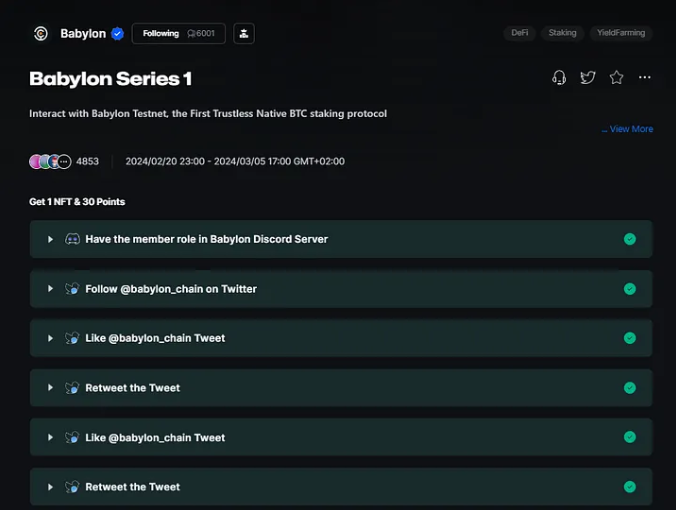Share campaign via the Twitter bird icon
This screenshot has width=676, height=510.
[588, 78]
